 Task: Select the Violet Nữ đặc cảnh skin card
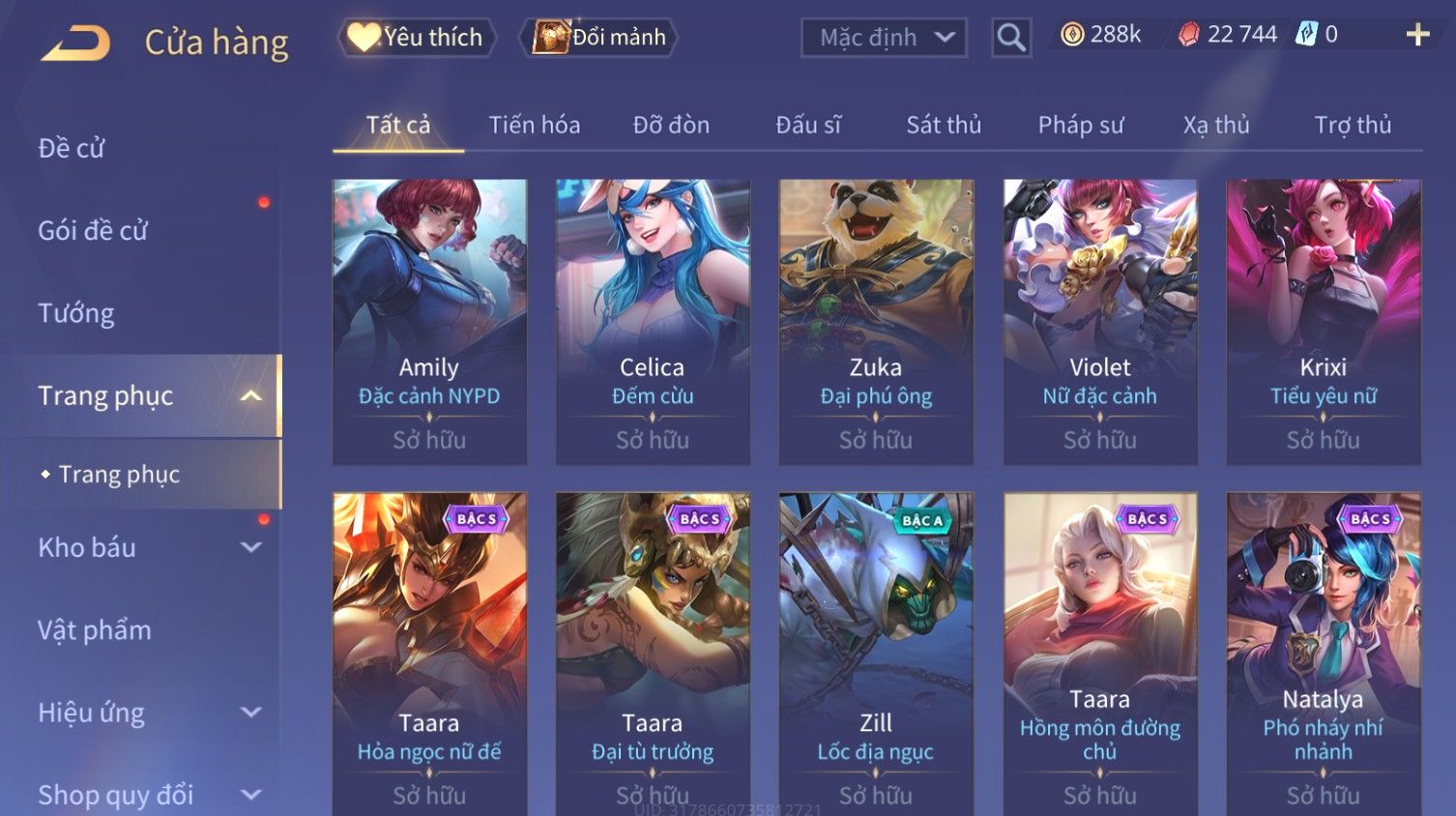pos(1100,322)
